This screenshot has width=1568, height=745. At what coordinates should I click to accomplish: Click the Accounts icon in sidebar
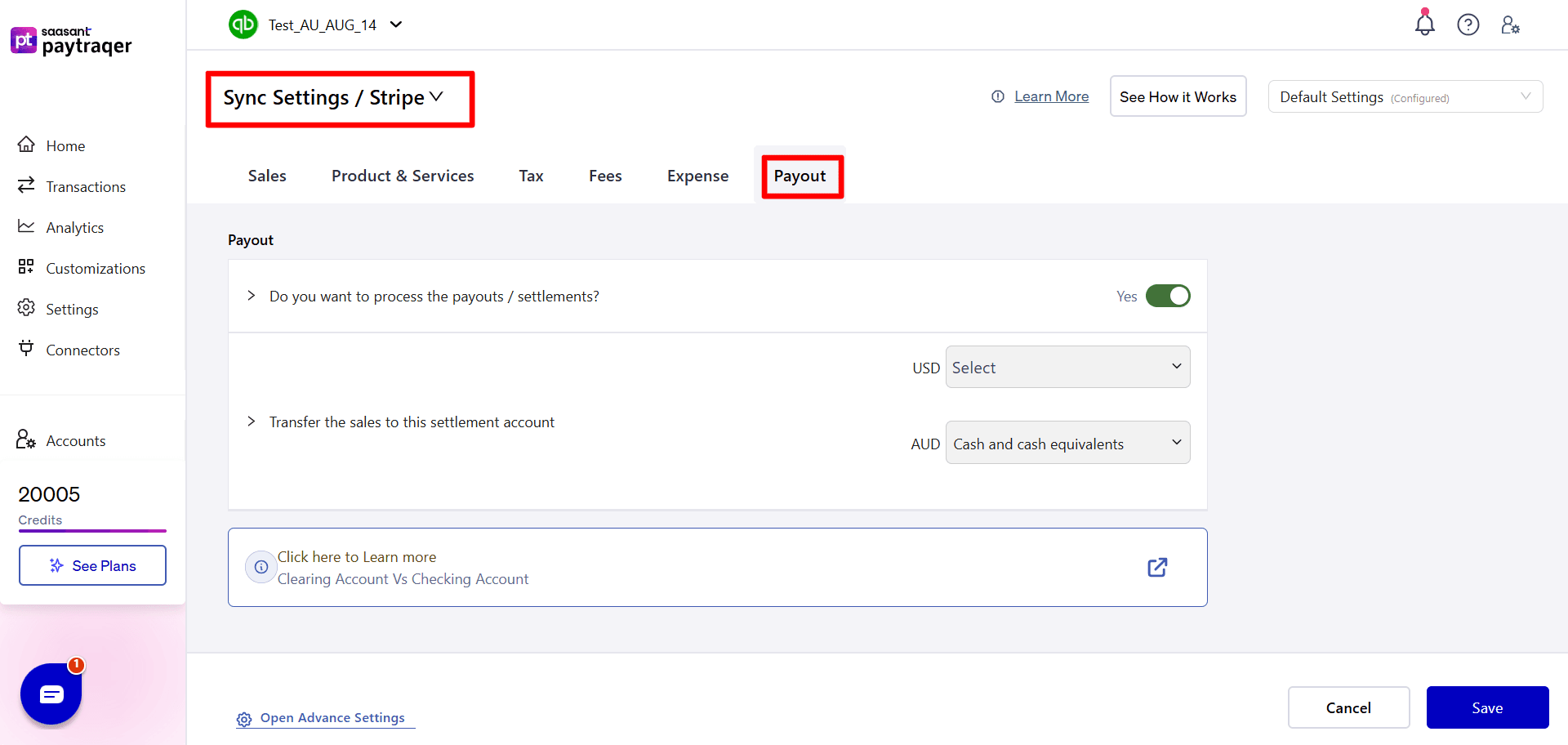[x=24, y=439]
